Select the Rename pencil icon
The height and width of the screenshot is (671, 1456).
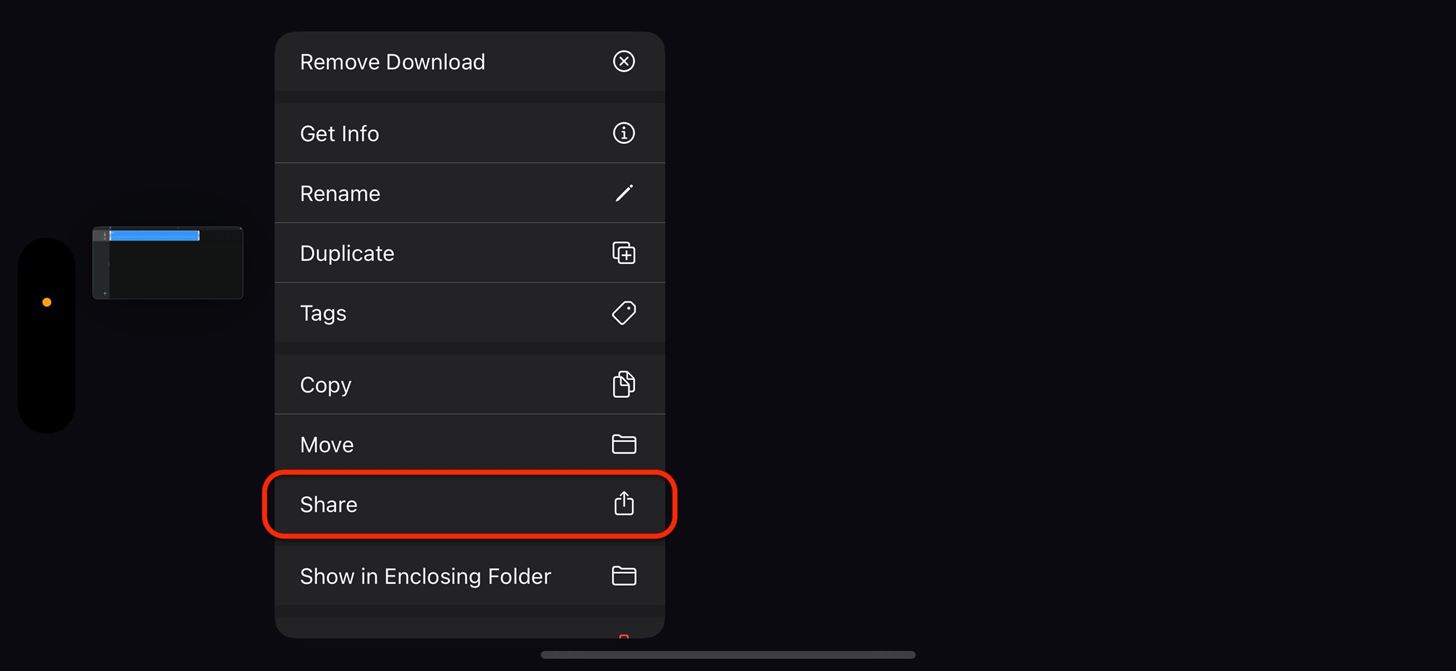click(623, 192)
